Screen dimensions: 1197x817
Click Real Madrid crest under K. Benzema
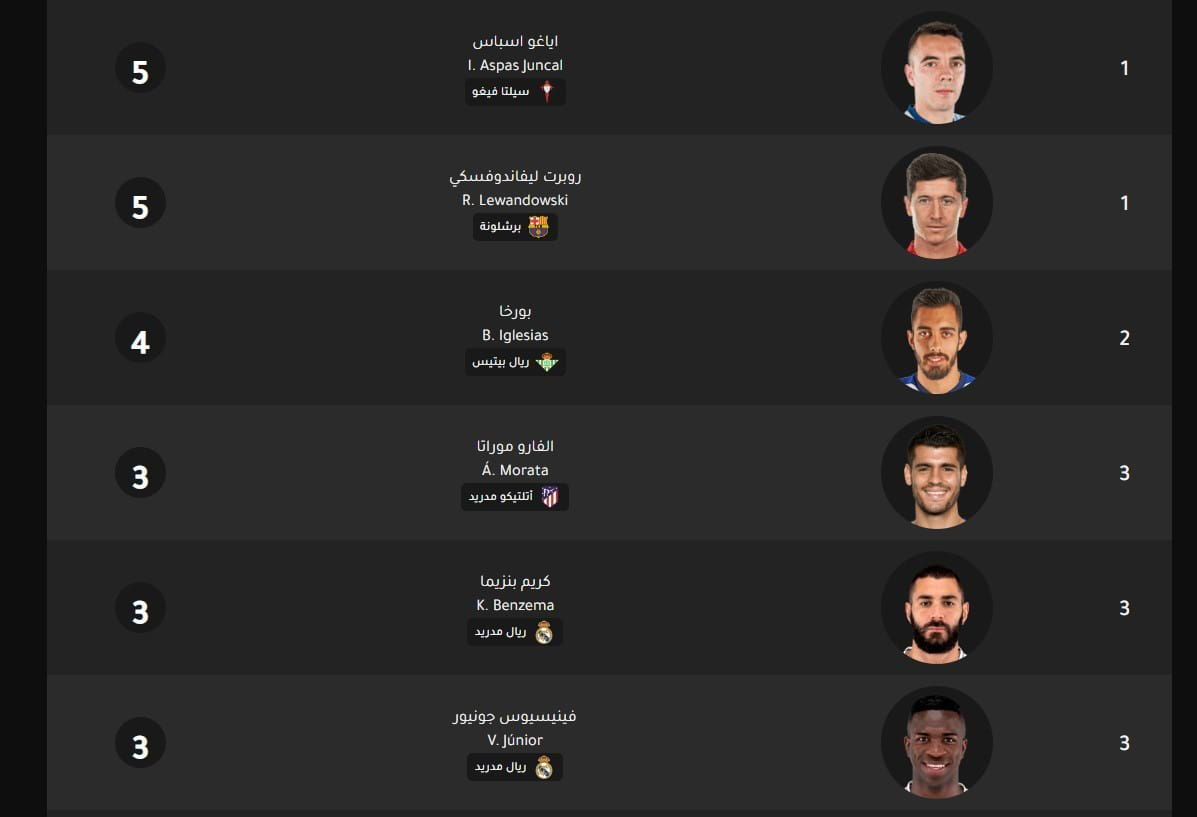(544, 631)
